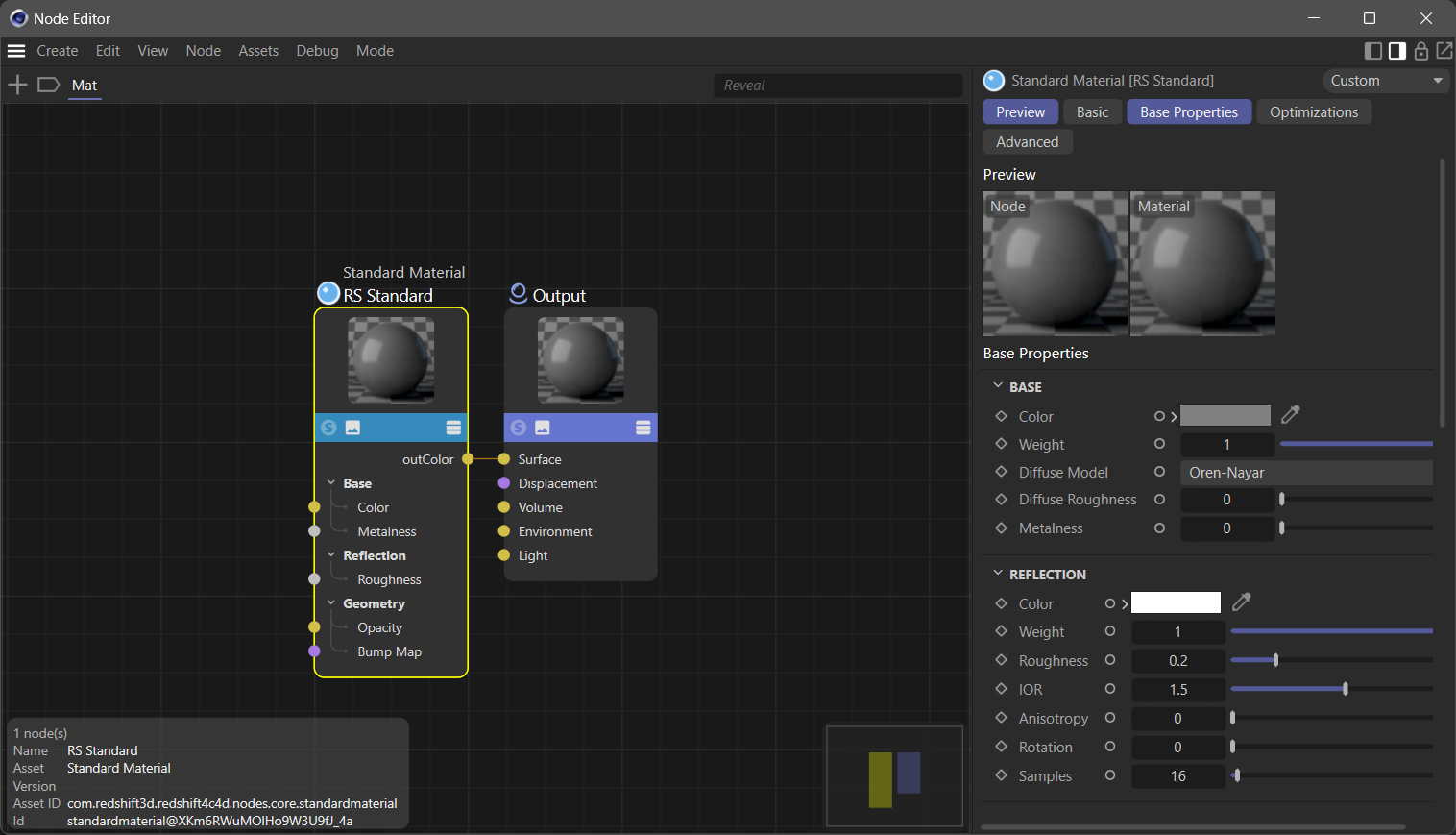Click the solo S icon on Output node
The width and height of the screenshot is (1456, 835).
[519, 428]
